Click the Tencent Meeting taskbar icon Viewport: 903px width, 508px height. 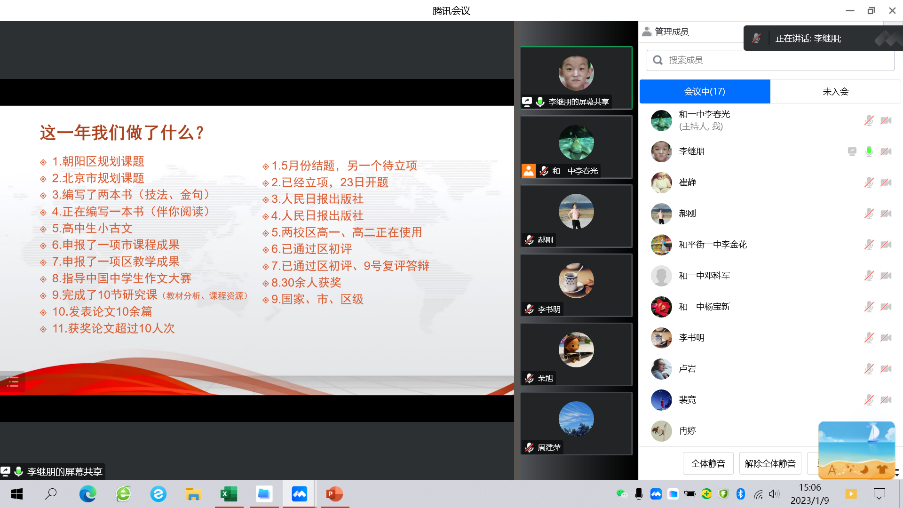coord(298,494)
